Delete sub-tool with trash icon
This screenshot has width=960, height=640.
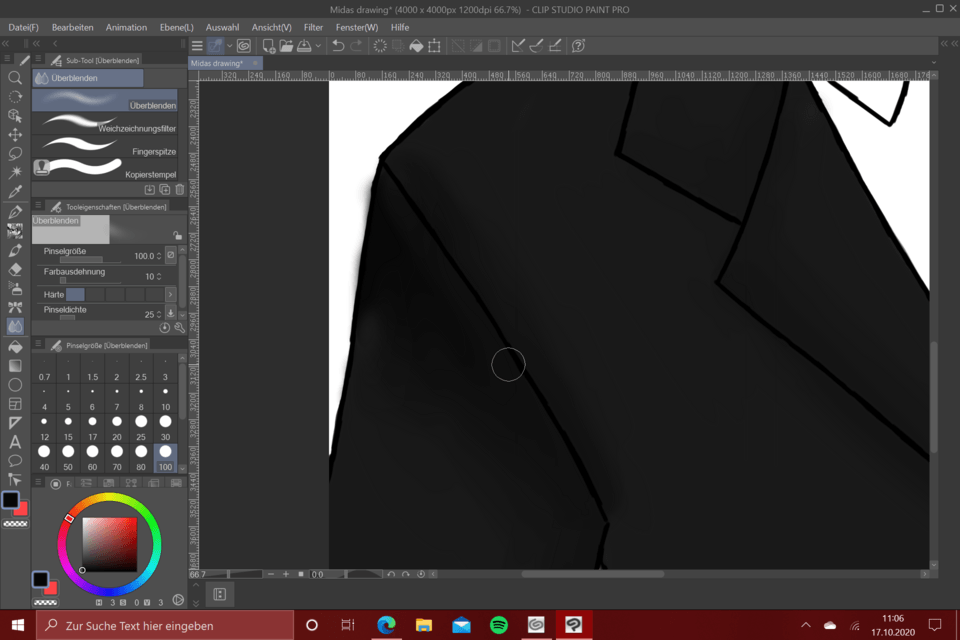coord(180,189)
